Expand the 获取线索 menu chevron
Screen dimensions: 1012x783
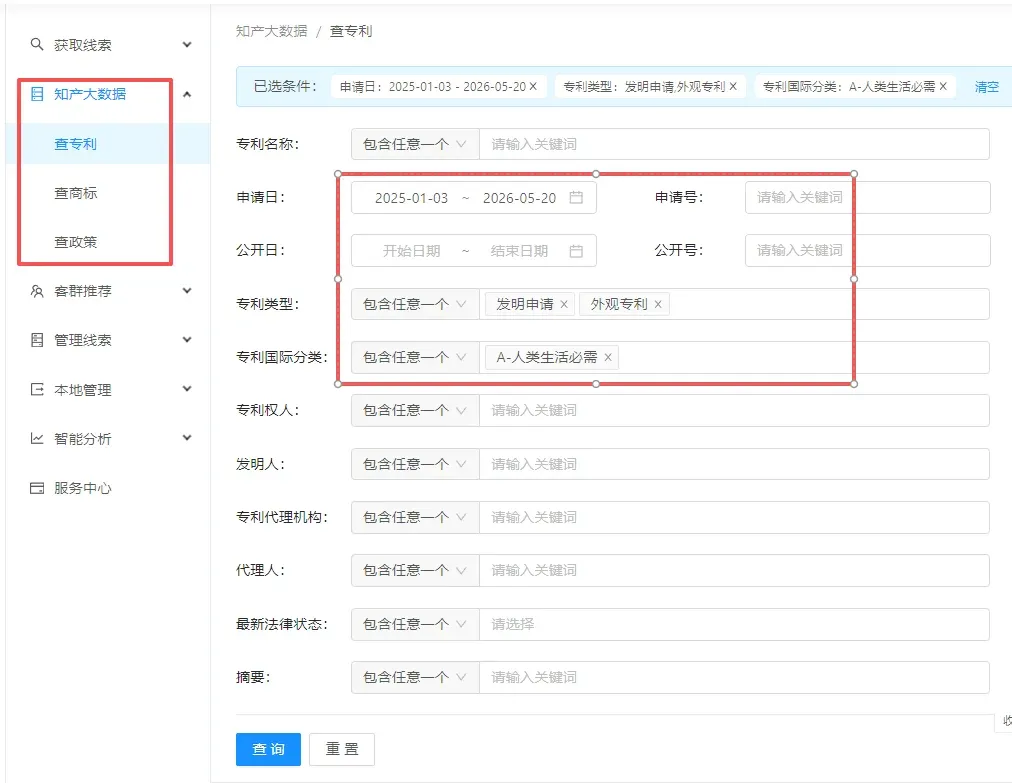187,45
